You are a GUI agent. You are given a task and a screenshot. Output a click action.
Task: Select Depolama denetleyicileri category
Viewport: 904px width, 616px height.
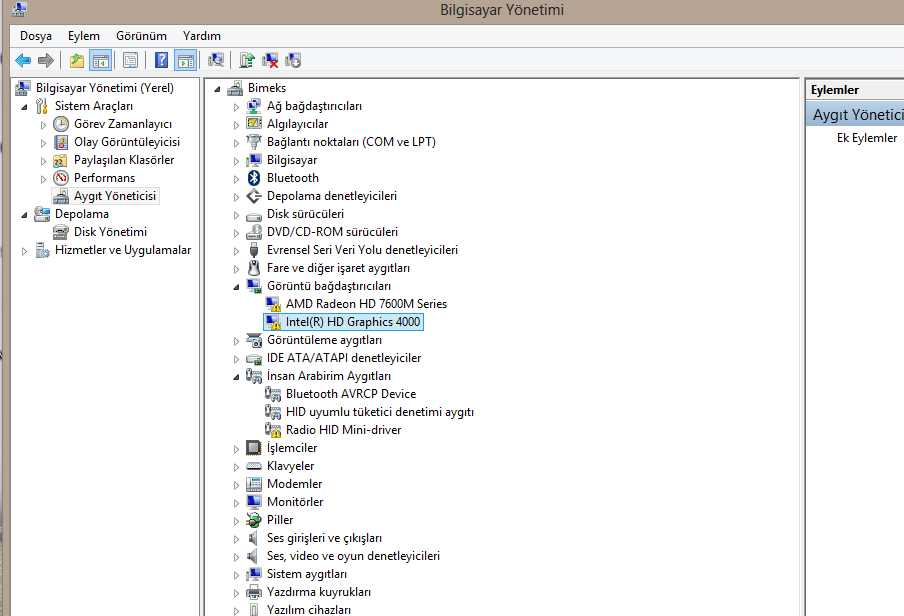332,196
